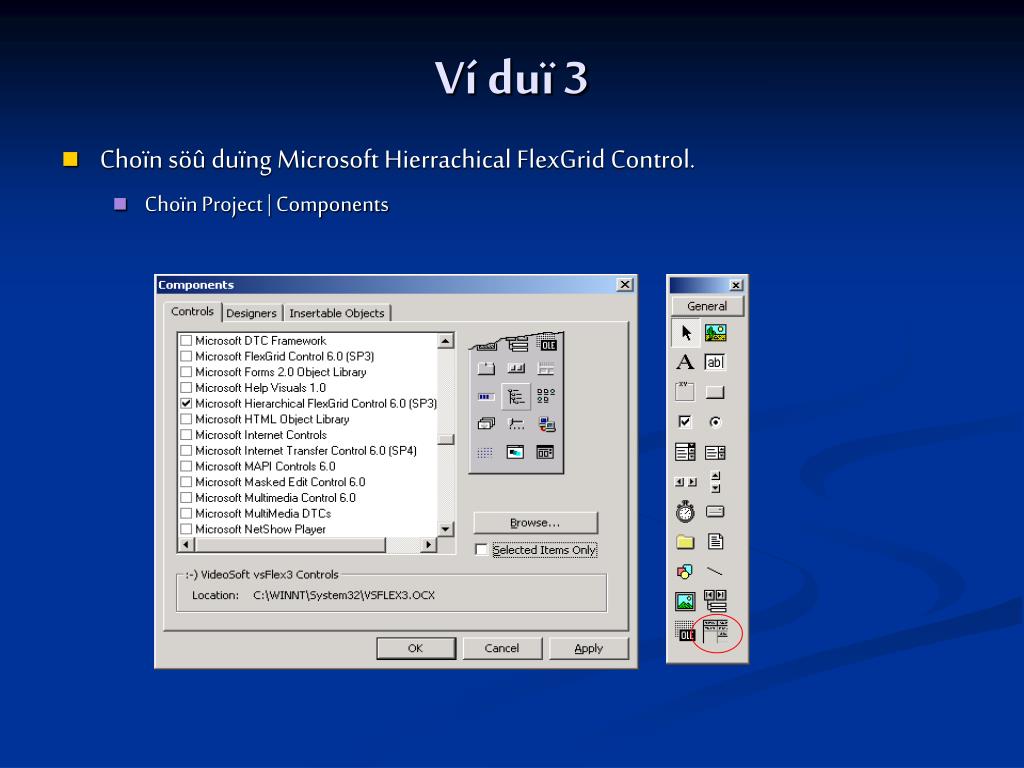This screenshot has width=1024, height=768.
Task: Check Microsoft MultiMedia DTCs
Action: 186,513
